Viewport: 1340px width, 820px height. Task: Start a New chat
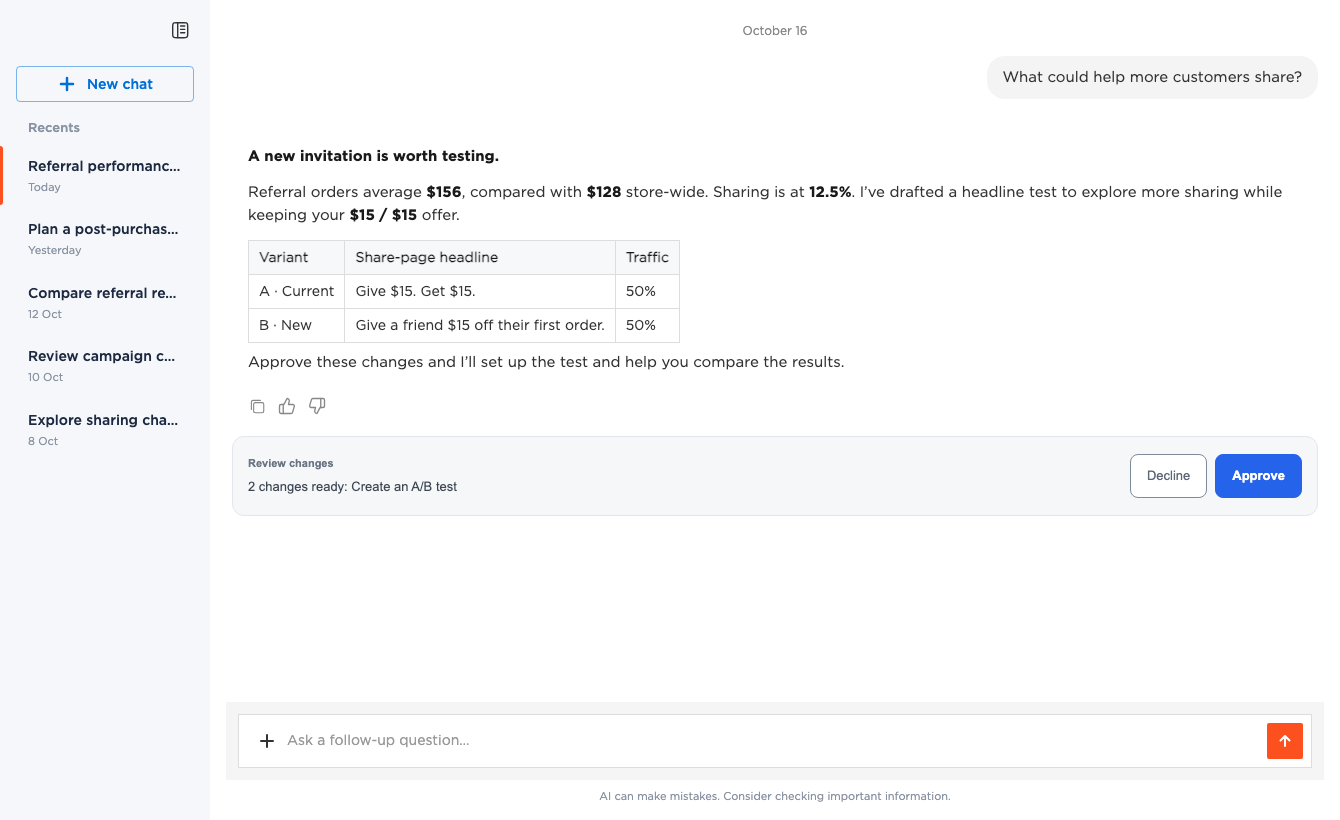[105, 84]
